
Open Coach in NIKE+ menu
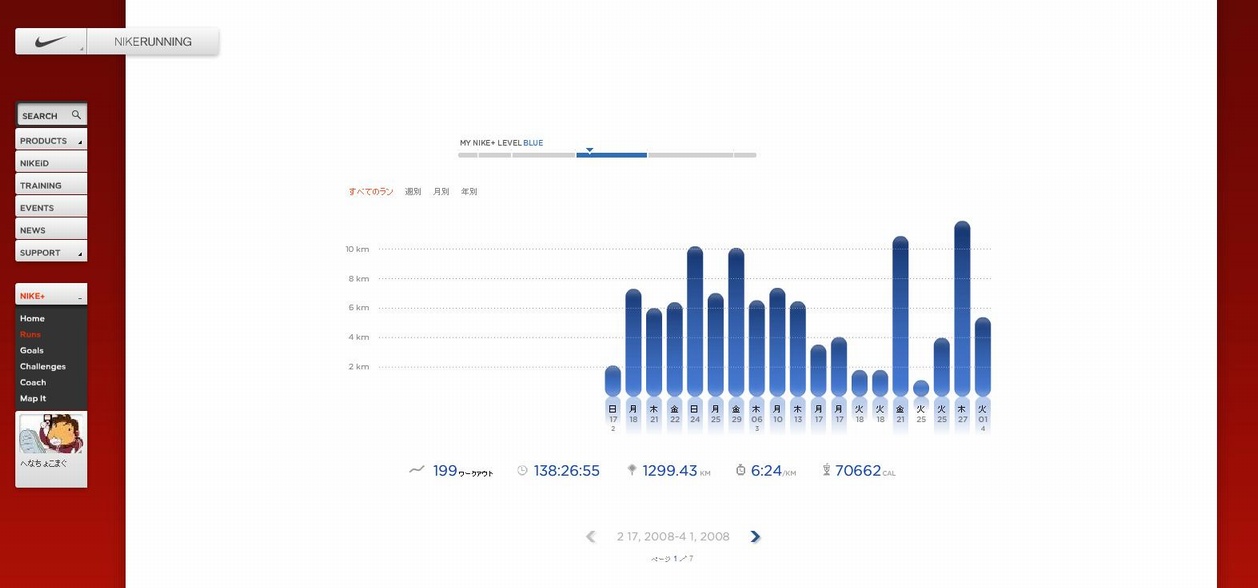[x=33, y=382]
